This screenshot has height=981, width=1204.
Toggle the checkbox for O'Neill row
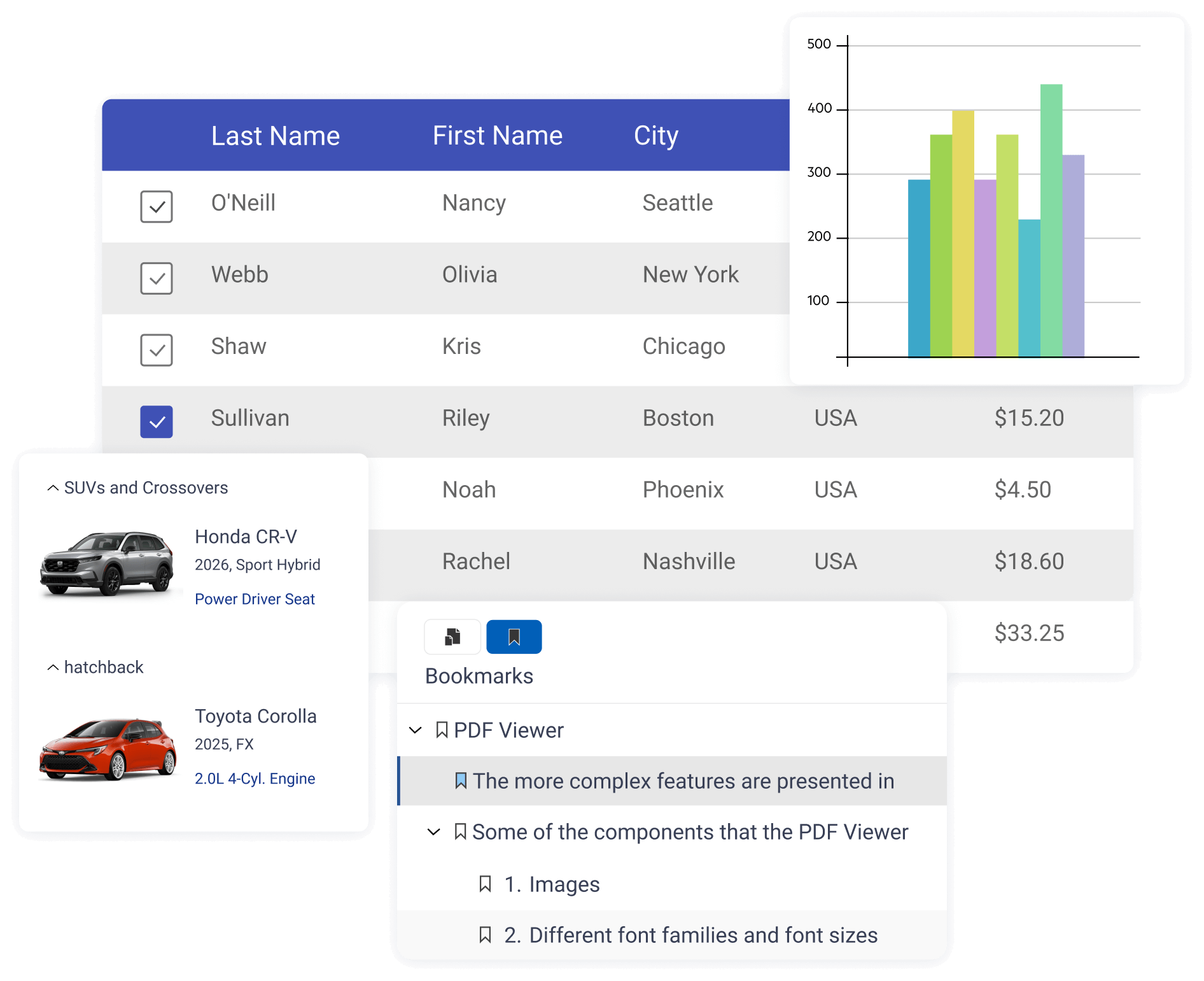[x=157, y=206]
